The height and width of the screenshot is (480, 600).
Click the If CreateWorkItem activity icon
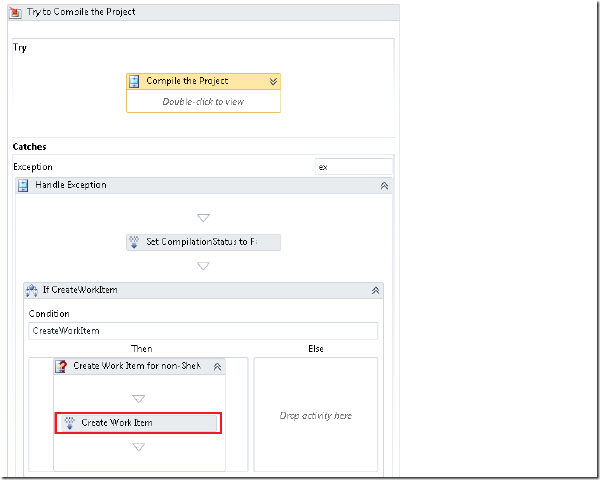pyautogui.click(x=32, y=291)
